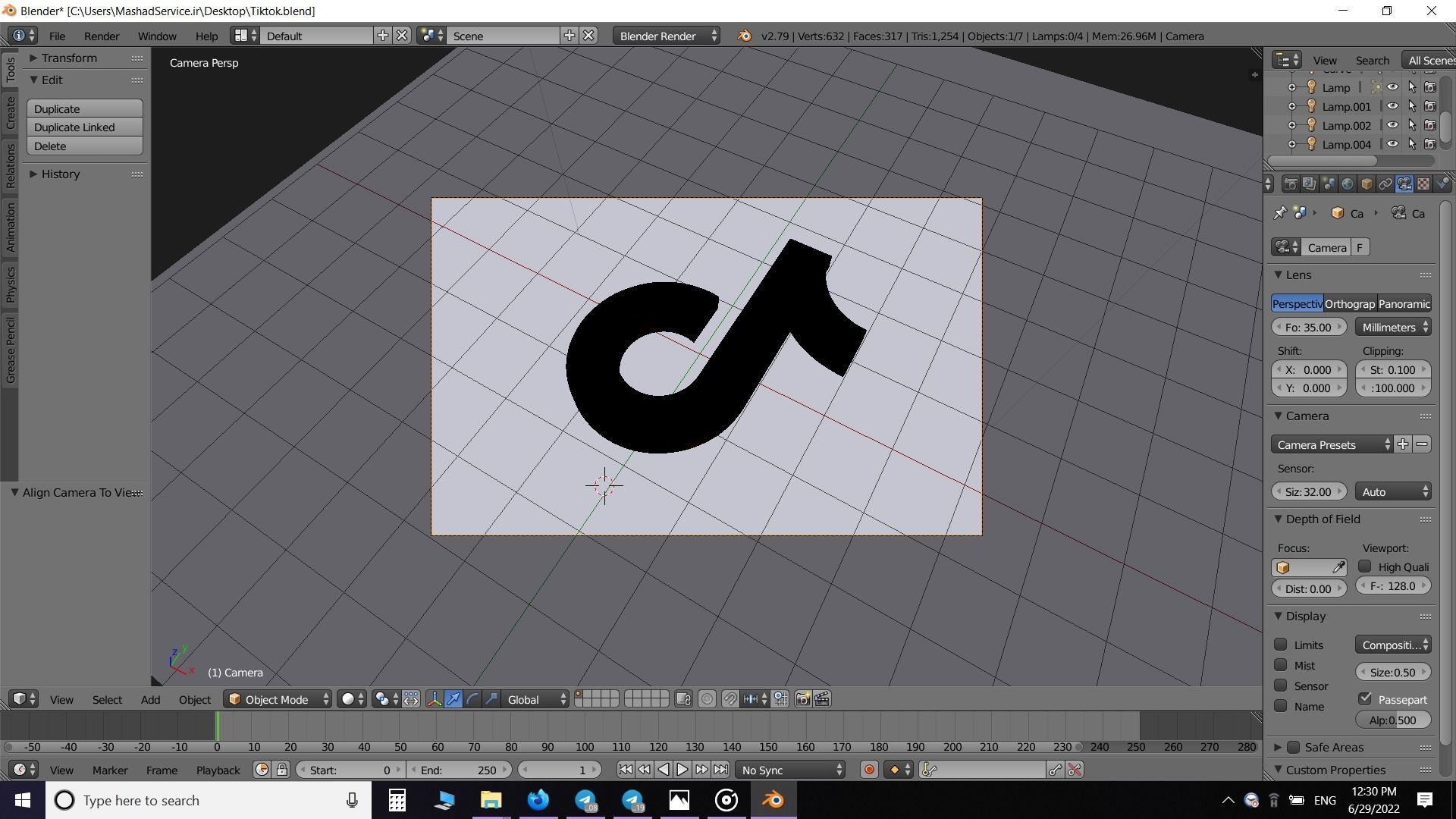The width and height of the screenshot is (1456, 819).
Task: Expand the Lamp.002 tree node
Action: (x=1292, y=125)
